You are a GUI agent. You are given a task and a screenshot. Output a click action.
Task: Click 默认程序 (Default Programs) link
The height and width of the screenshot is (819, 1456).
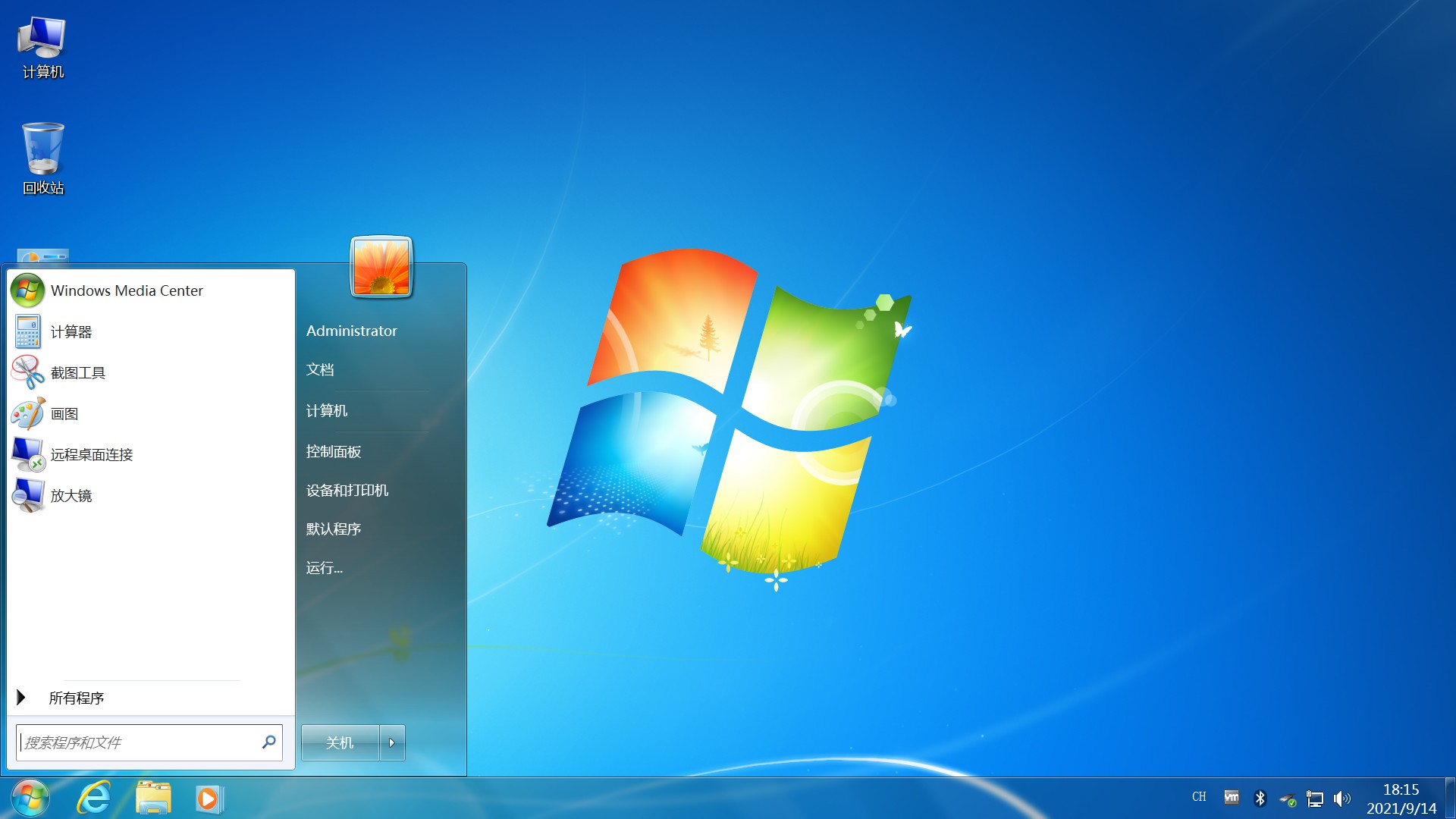334,529
